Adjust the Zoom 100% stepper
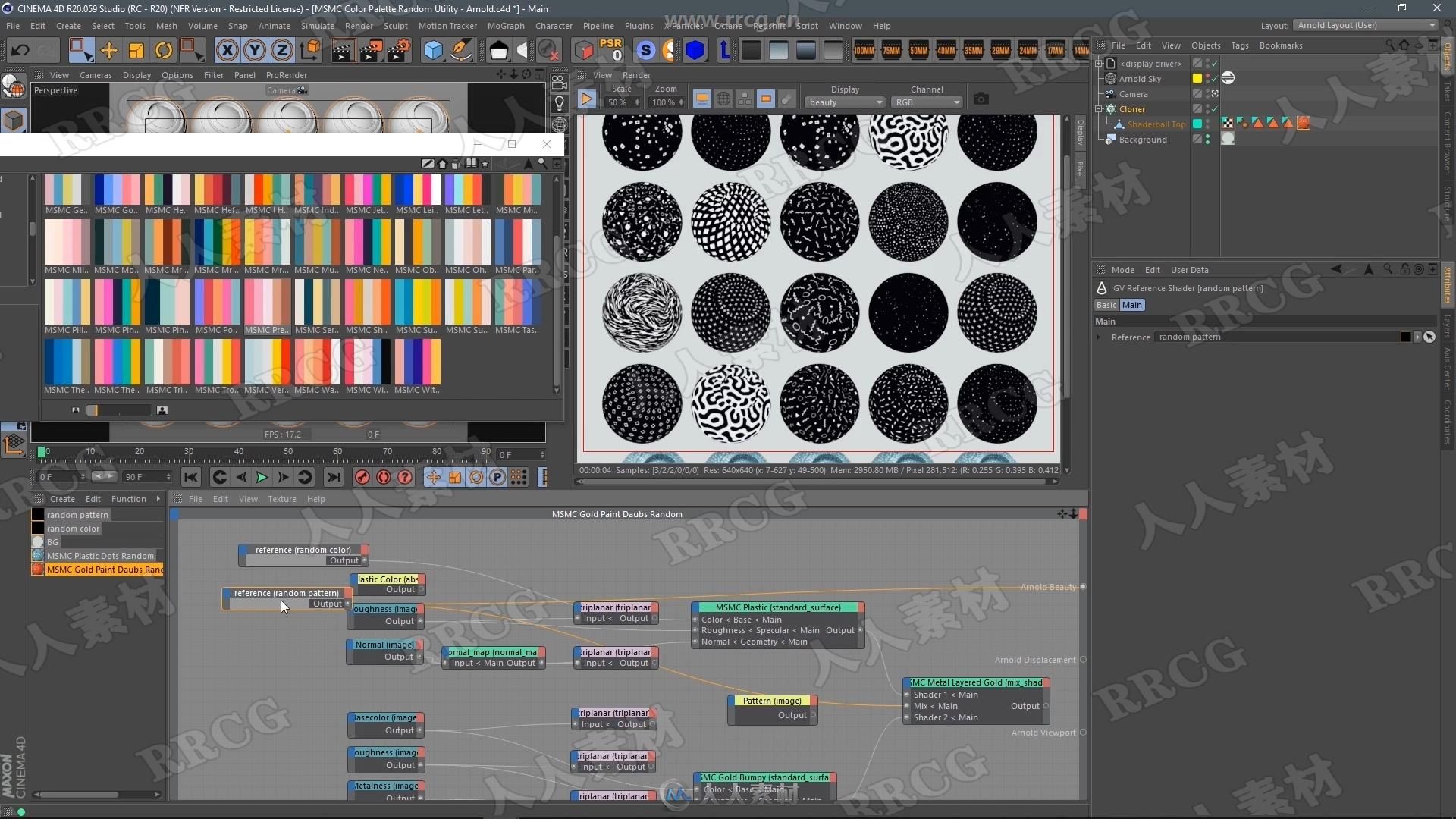Viewport: 1456px width, 819px height. tap(681, 102)
